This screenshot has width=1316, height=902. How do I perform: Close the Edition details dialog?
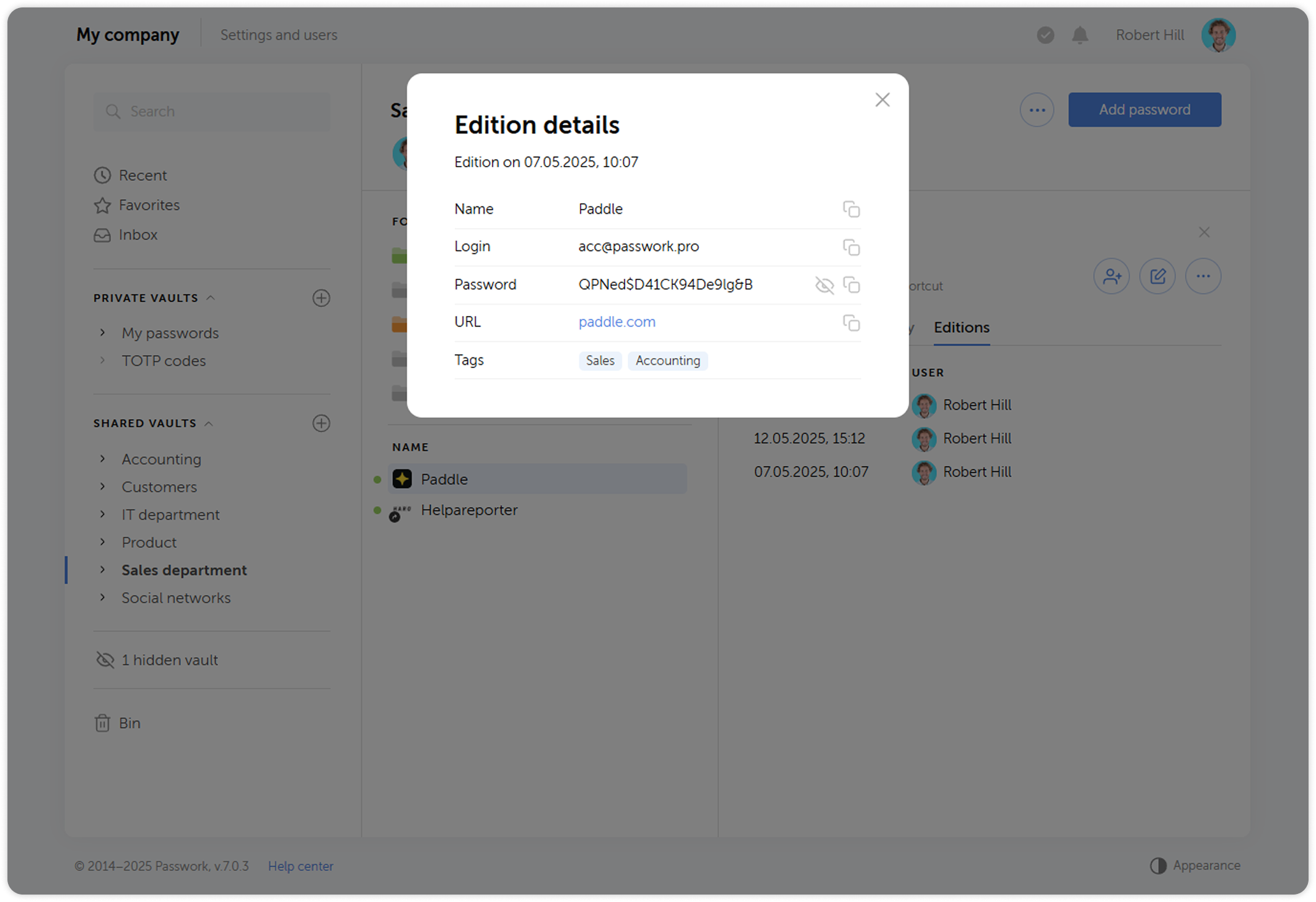[882, 100]
